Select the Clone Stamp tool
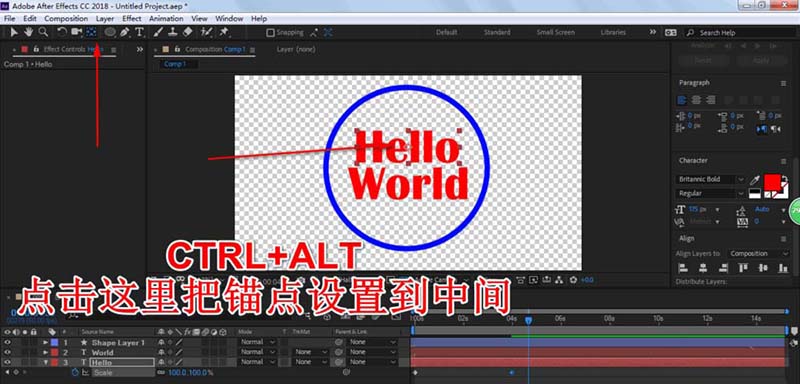Screen dimensions: 800x384 coord(173,32)
